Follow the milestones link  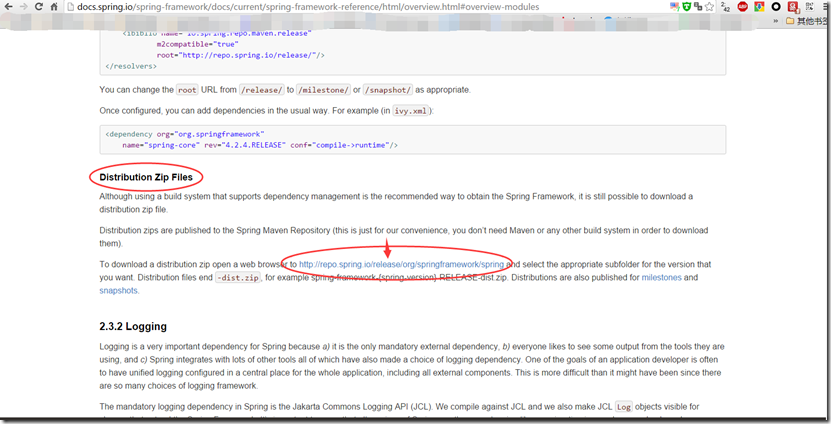[x=661, y=278]
